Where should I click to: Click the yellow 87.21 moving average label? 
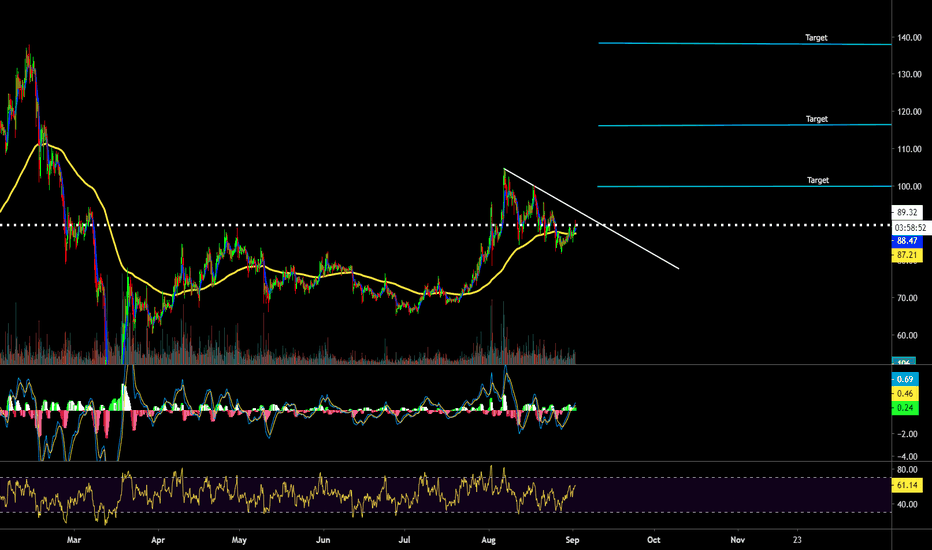click(x=907, y=255)
